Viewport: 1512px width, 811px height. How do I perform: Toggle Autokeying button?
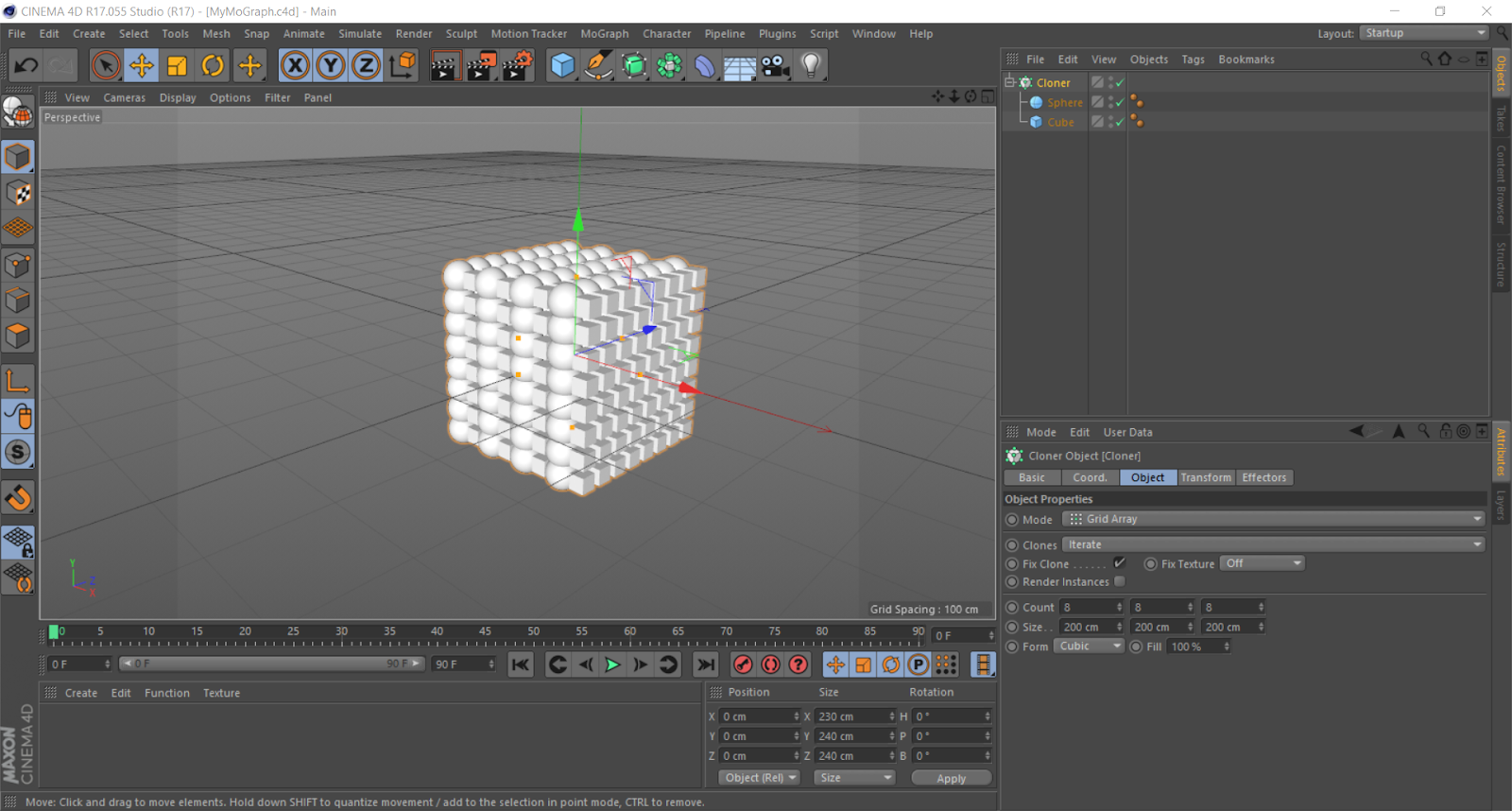click(770, 664)
